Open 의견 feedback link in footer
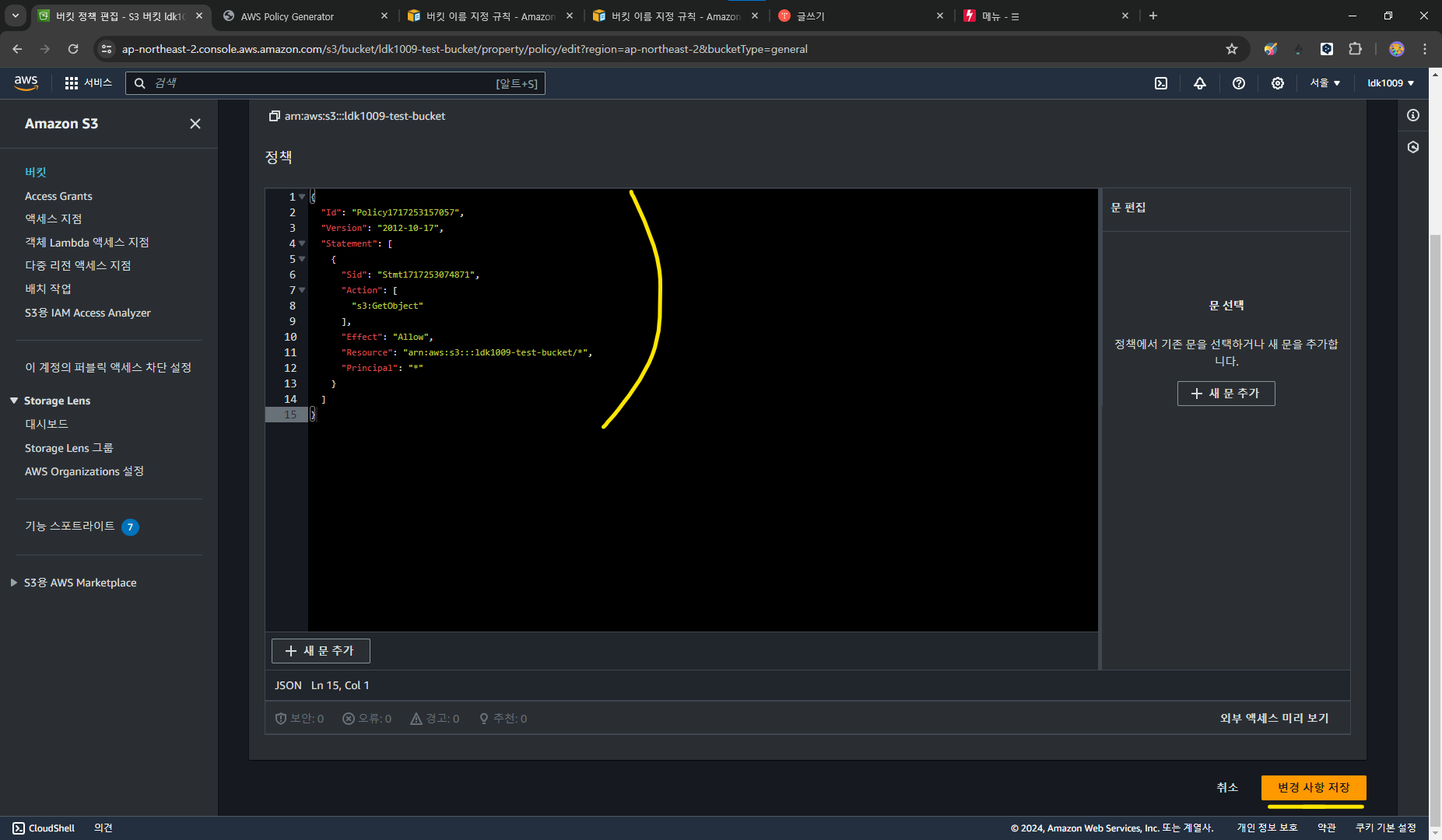The image size is (1442, 840). click(104, 828)
